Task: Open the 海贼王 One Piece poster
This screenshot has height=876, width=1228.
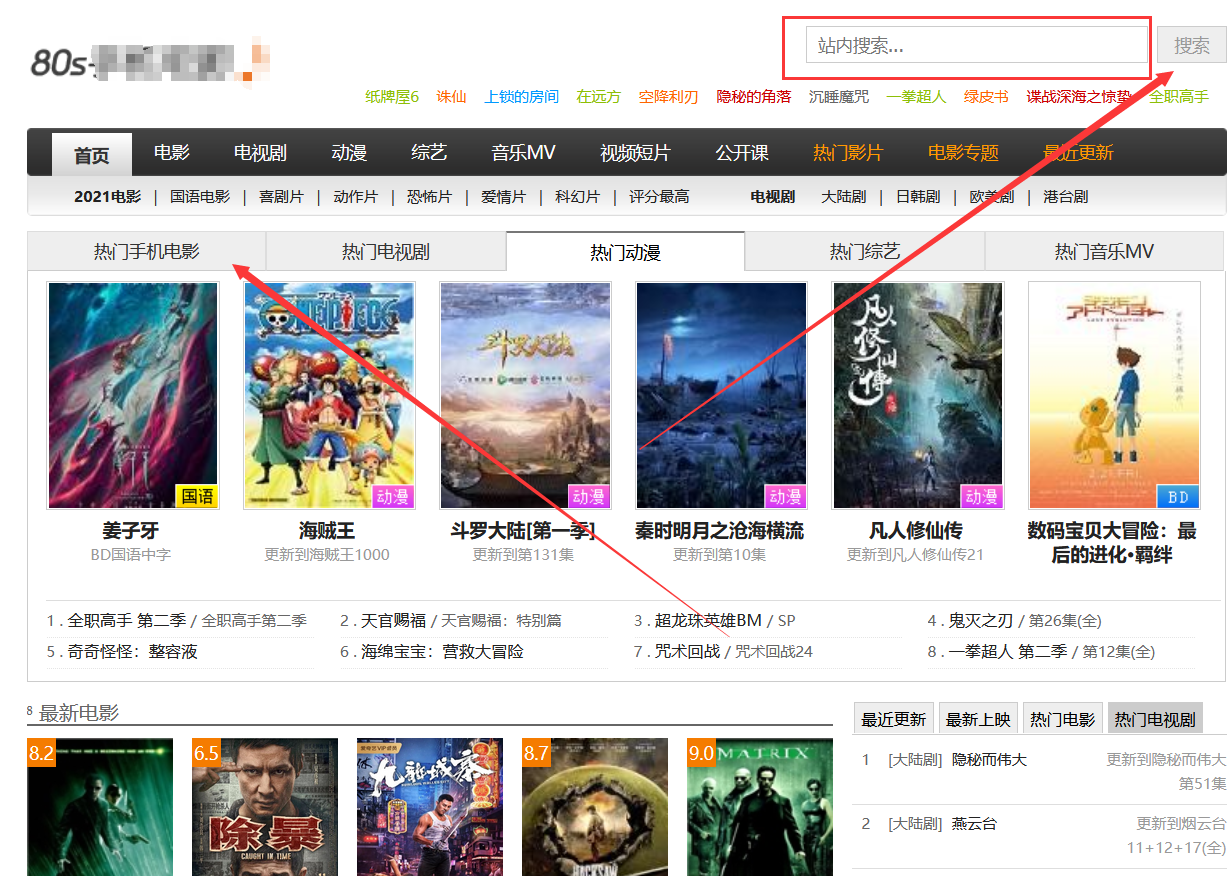Action: tap(329, 395)
